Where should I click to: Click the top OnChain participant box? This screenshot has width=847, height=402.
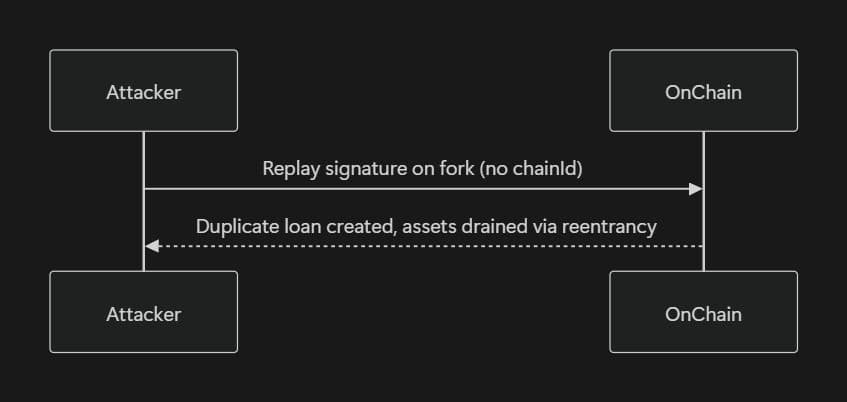pyautogui.click(x=703, y=91)
